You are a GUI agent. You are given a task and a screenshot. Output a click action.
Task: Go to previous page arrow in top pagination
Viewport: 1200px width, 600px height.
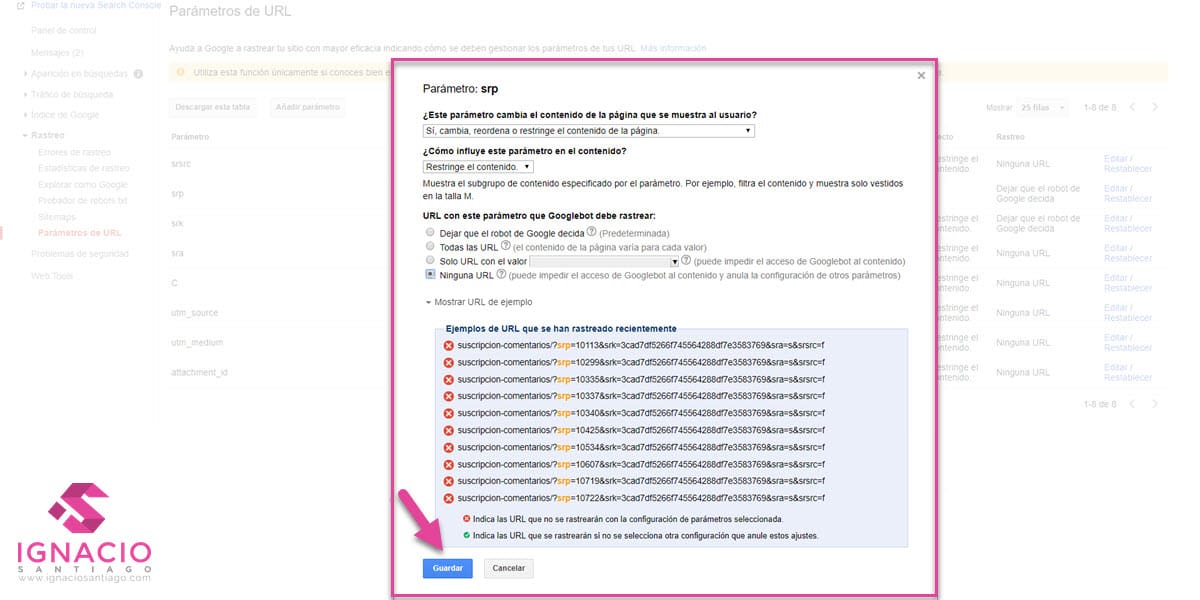tap(1132, 107)
